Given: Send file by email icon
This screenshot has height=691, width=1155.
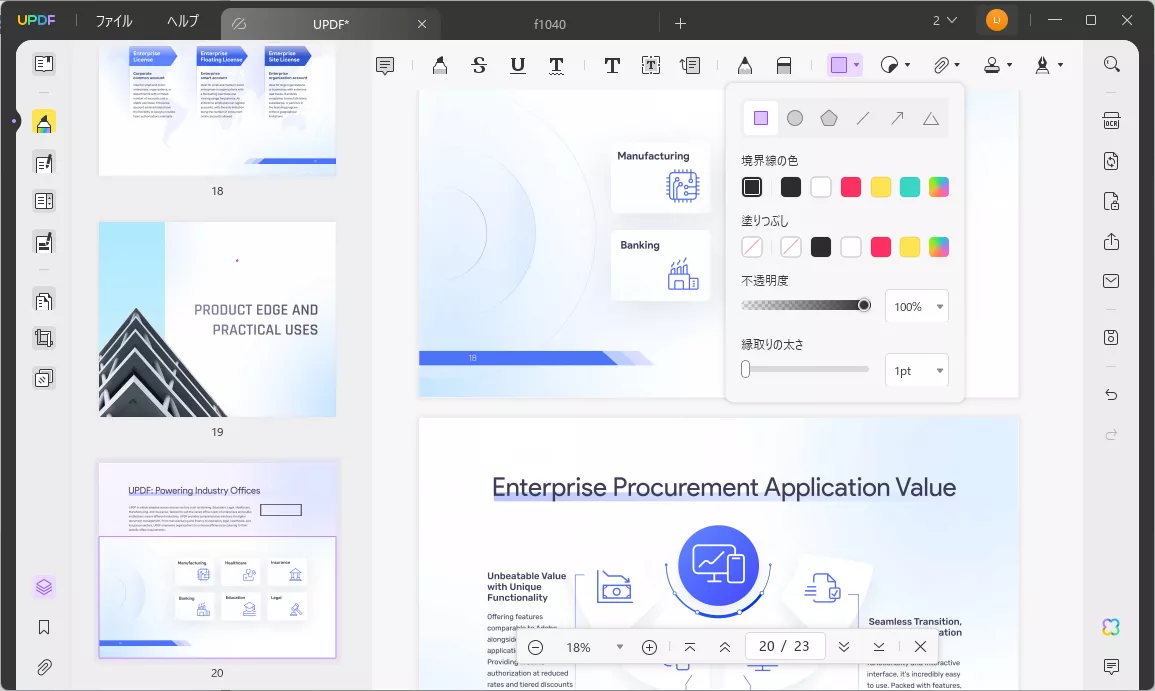Looking at the screenshot, I should (x=1112, y=281).
